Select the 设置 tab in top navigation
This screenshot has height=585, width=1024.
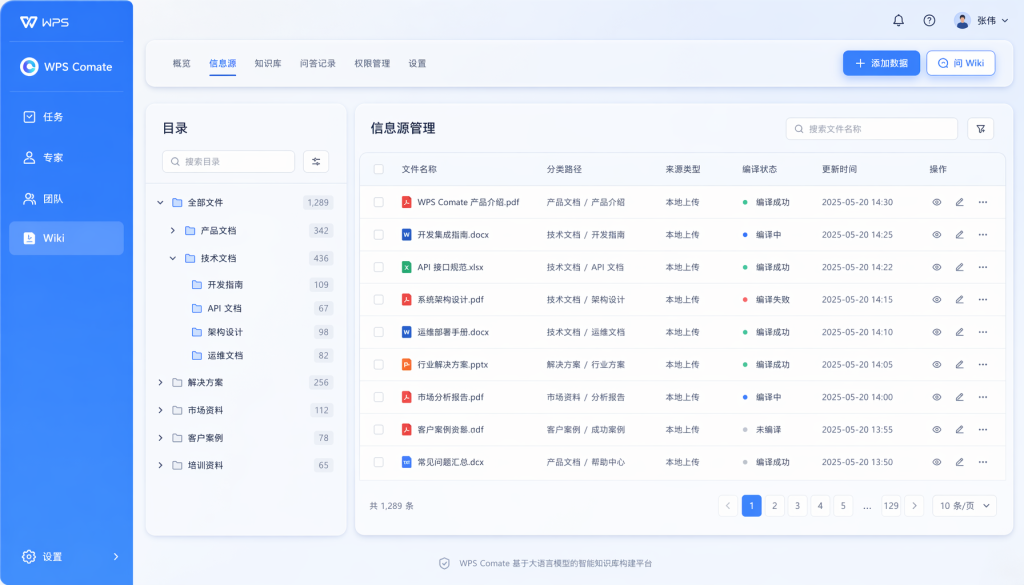[x=417, y=63]
